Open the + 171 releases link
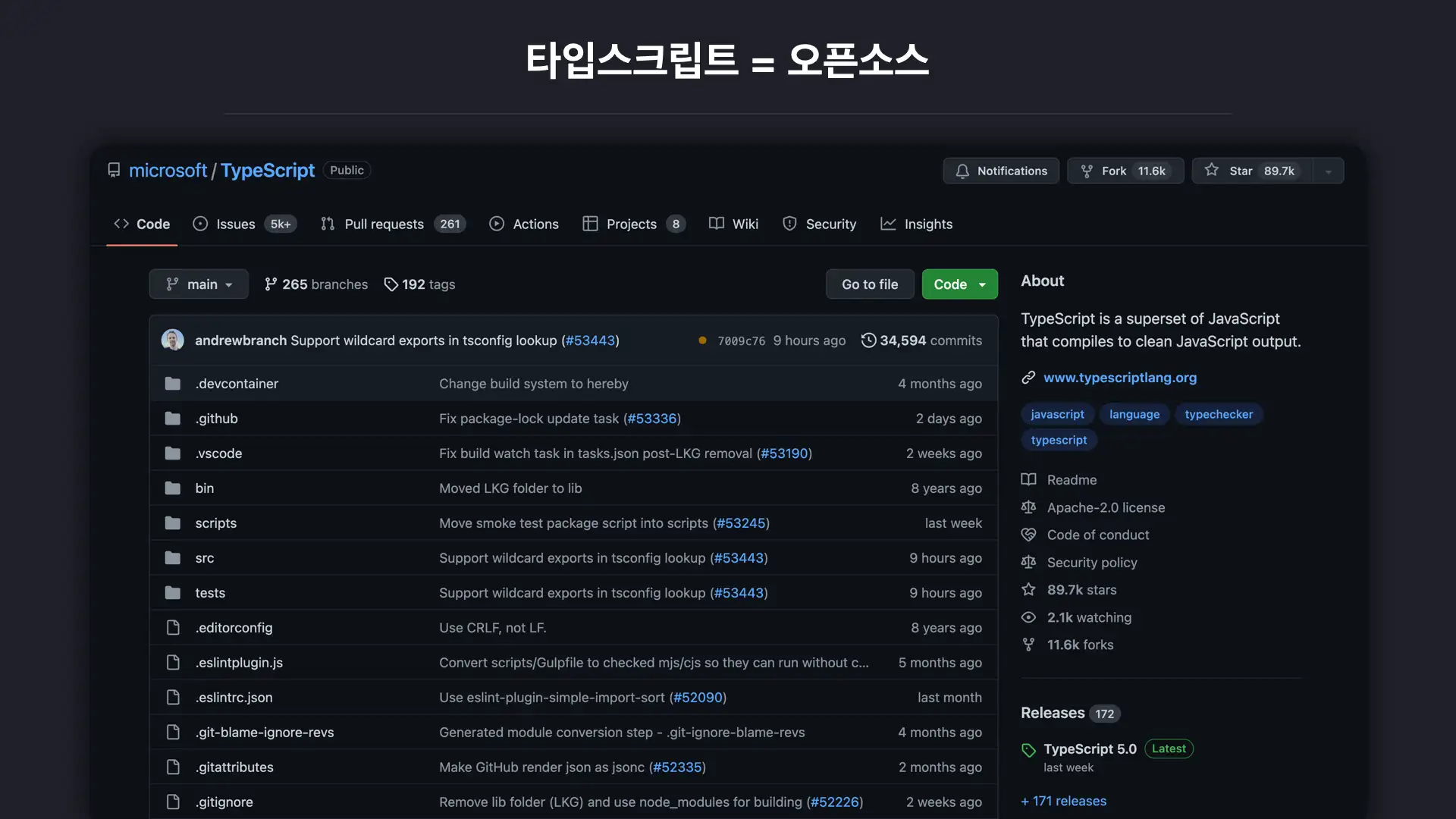Screen dimensions: 1456x819 (1063, 802)
